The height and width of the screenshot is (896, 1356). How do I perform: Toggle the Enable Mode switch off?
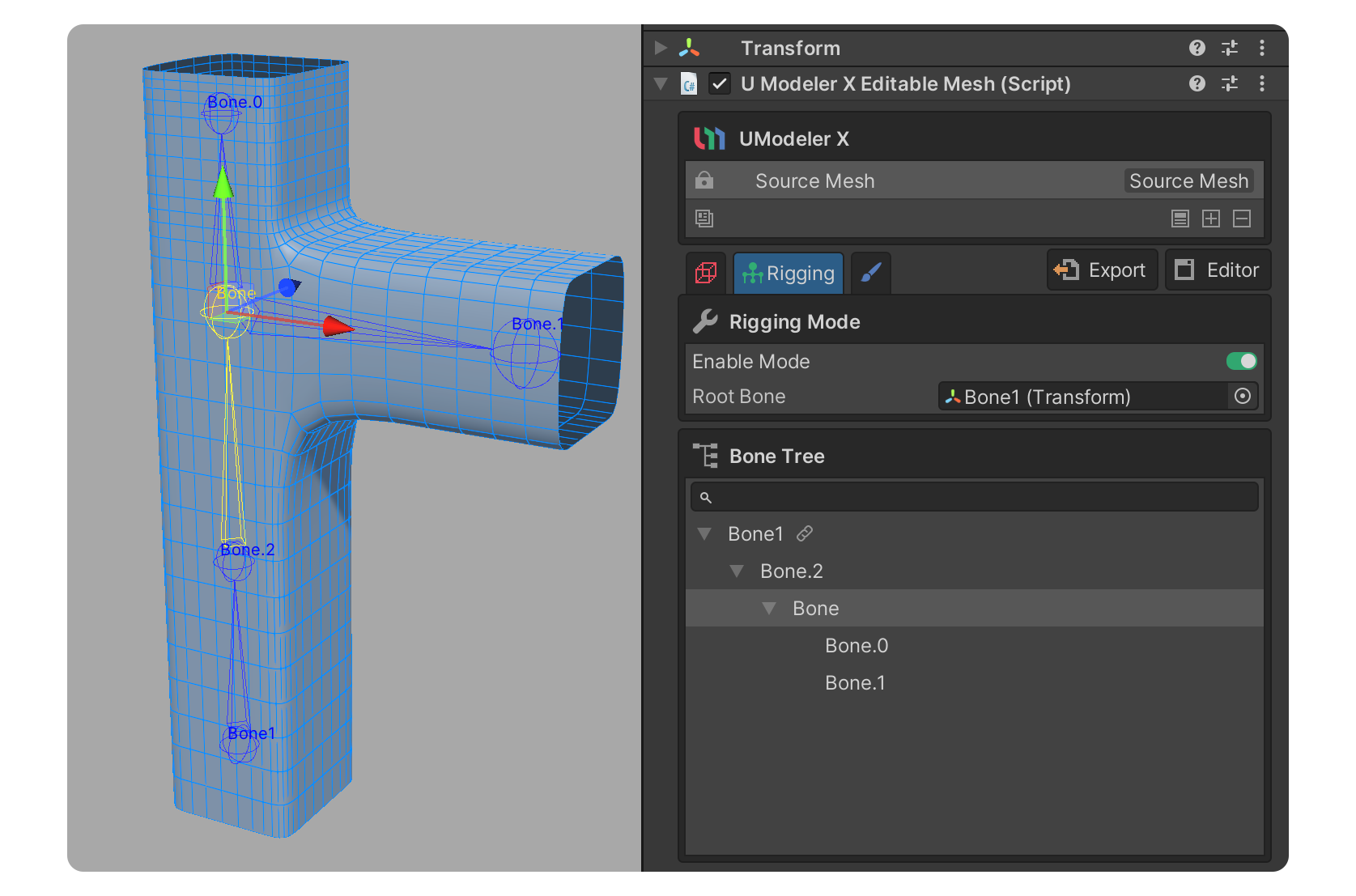pos(1241,361)
